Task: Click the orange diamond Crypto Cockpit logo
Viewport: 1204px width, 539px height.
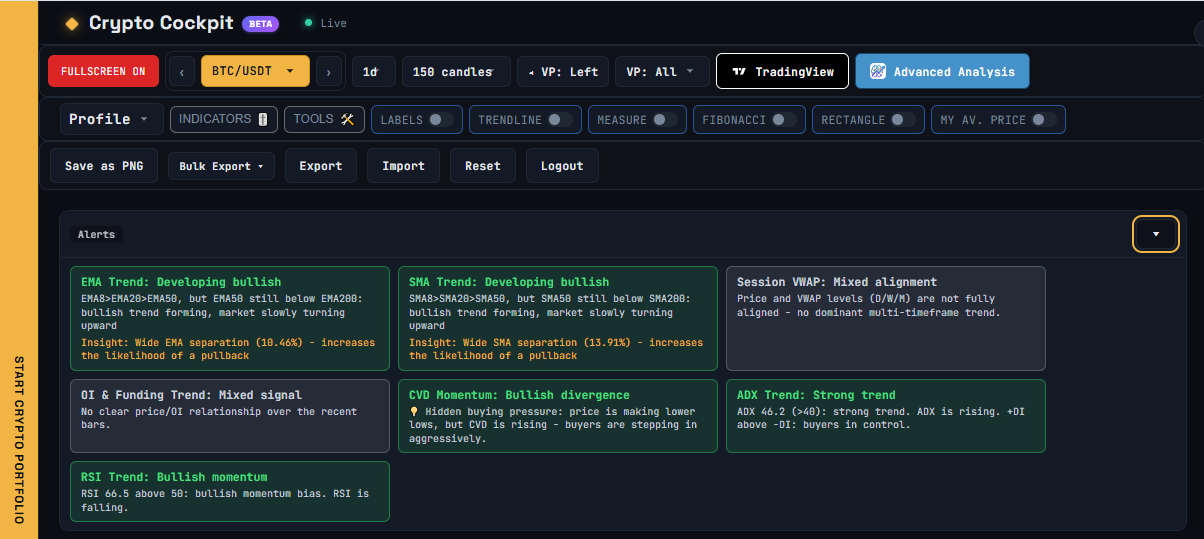Action: coord(71,23)
